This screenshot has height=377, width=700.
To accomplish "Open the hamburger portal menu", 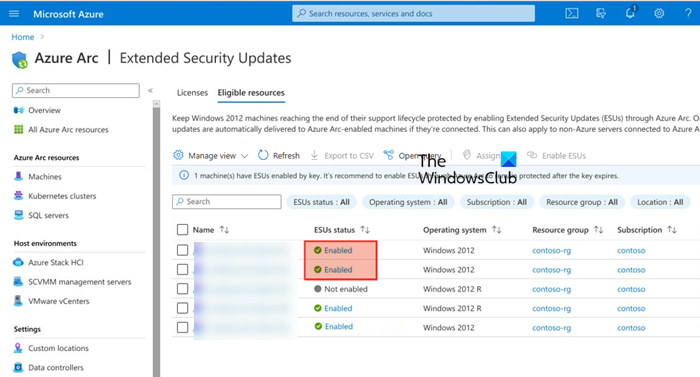I will pyautogui.click(x=14, y=13).
